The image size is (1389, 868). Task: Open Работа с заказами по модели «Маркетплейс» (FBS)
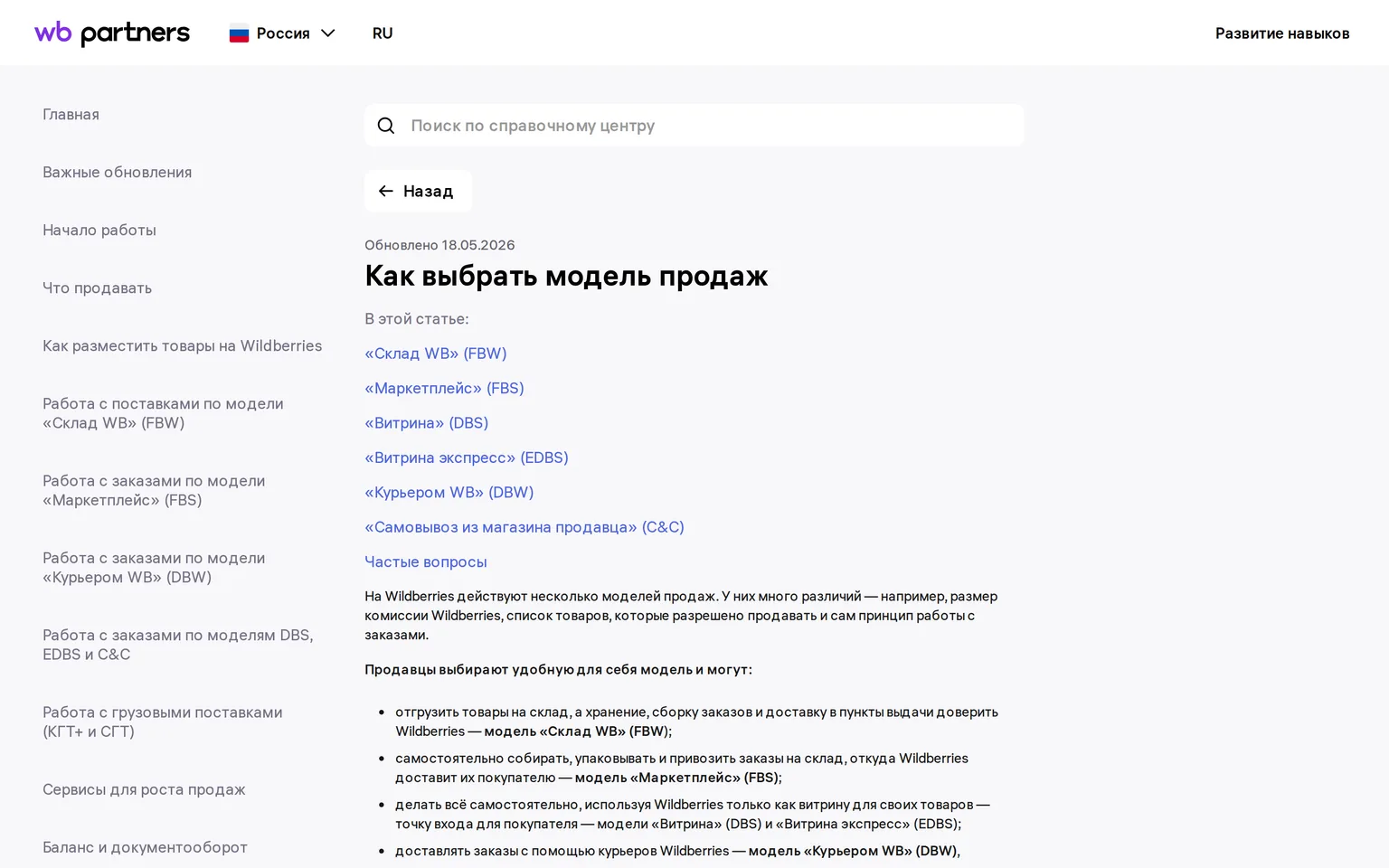pyautogui.click(x=155, y=490)
